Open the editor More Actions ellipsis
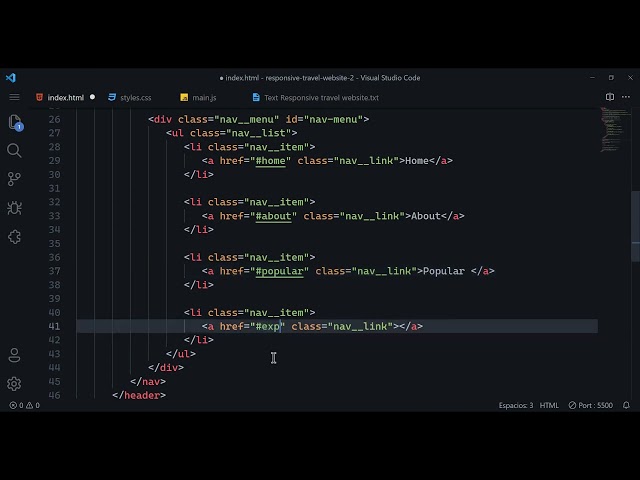 coord(626,97)
